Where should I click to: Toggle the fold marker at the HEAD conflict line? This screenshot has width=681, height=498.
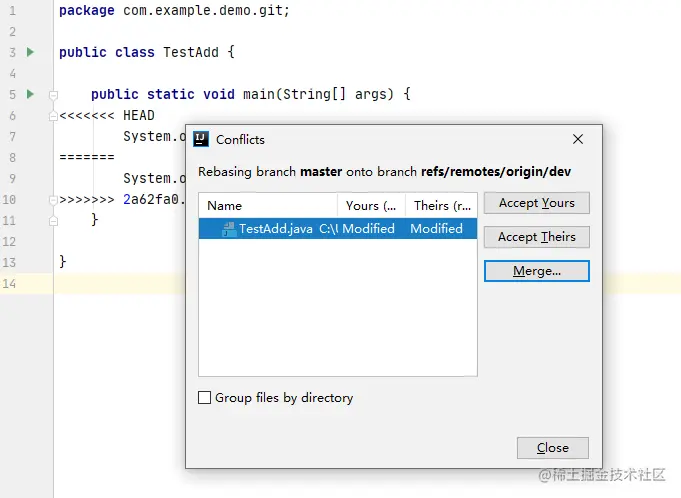pos(53,115)
